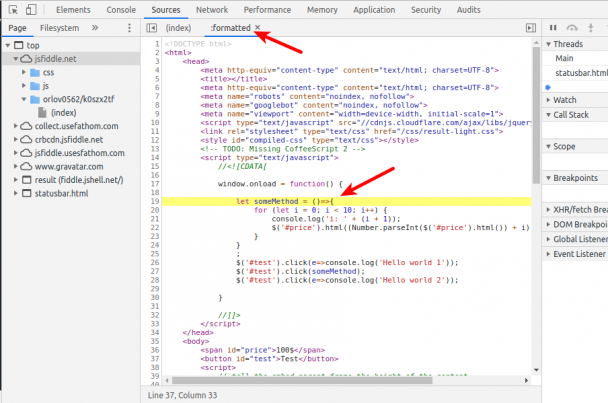Viewport: 608px width, 403px height.
Task: Select the css folder icon
Action: (x=35, y=73)
